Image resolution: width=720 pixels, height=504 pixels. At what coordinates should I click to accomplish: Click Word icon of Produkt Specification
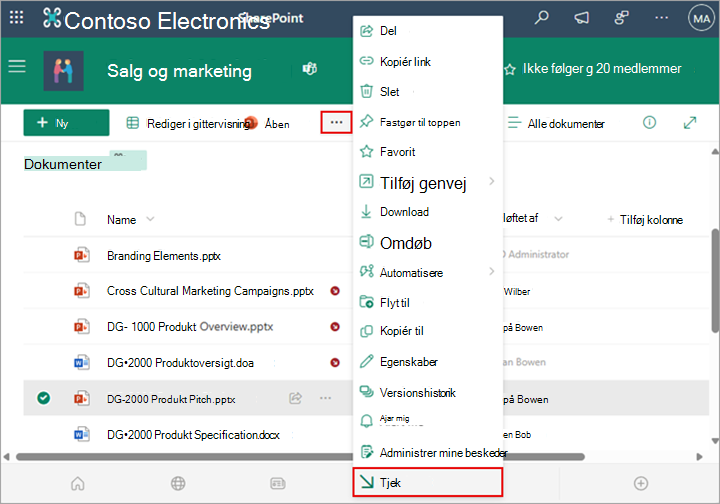coord(82,434)
